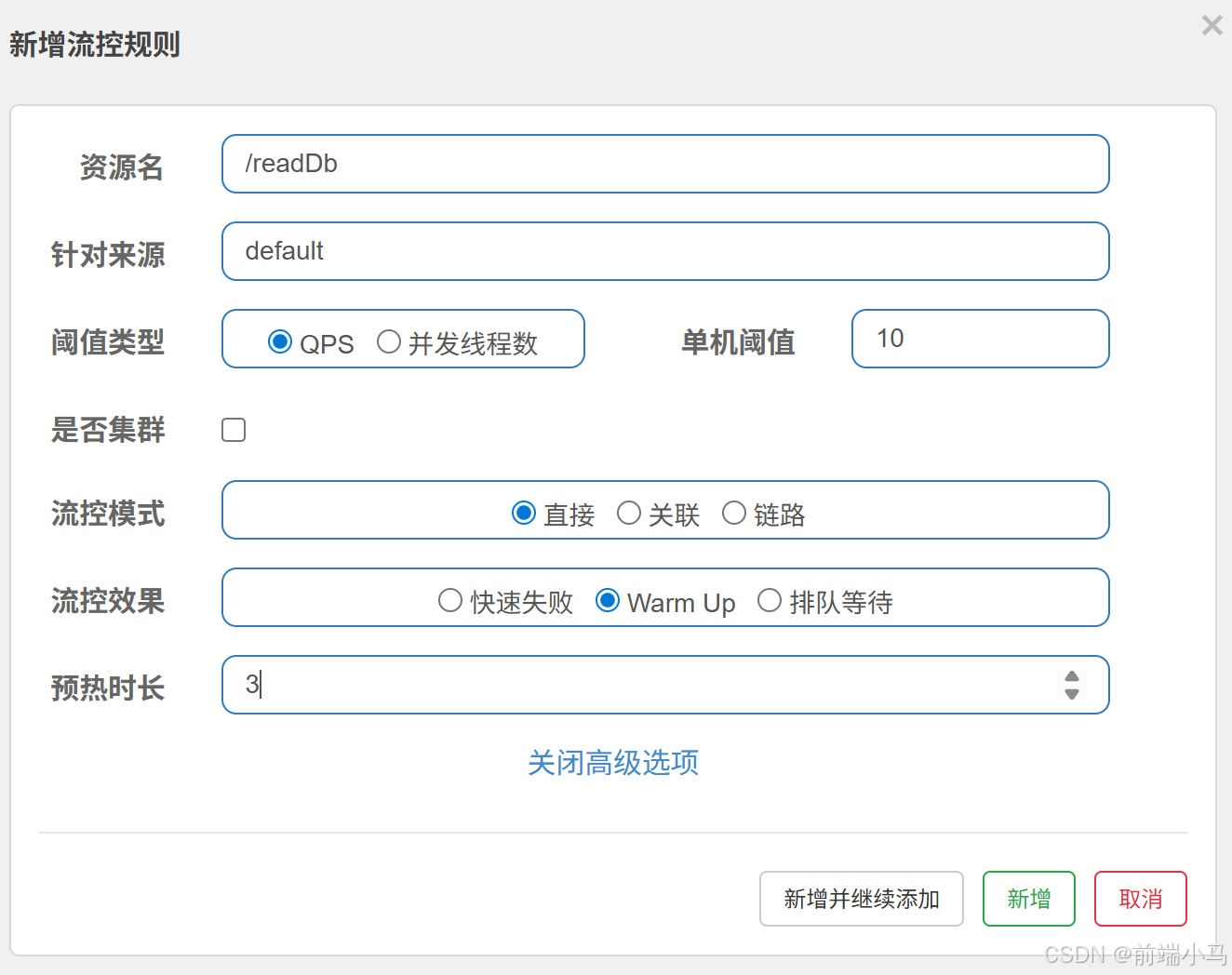Select the 关联 flow control mode
Screen dimensions: 1232x975
[x=629, y=513]
